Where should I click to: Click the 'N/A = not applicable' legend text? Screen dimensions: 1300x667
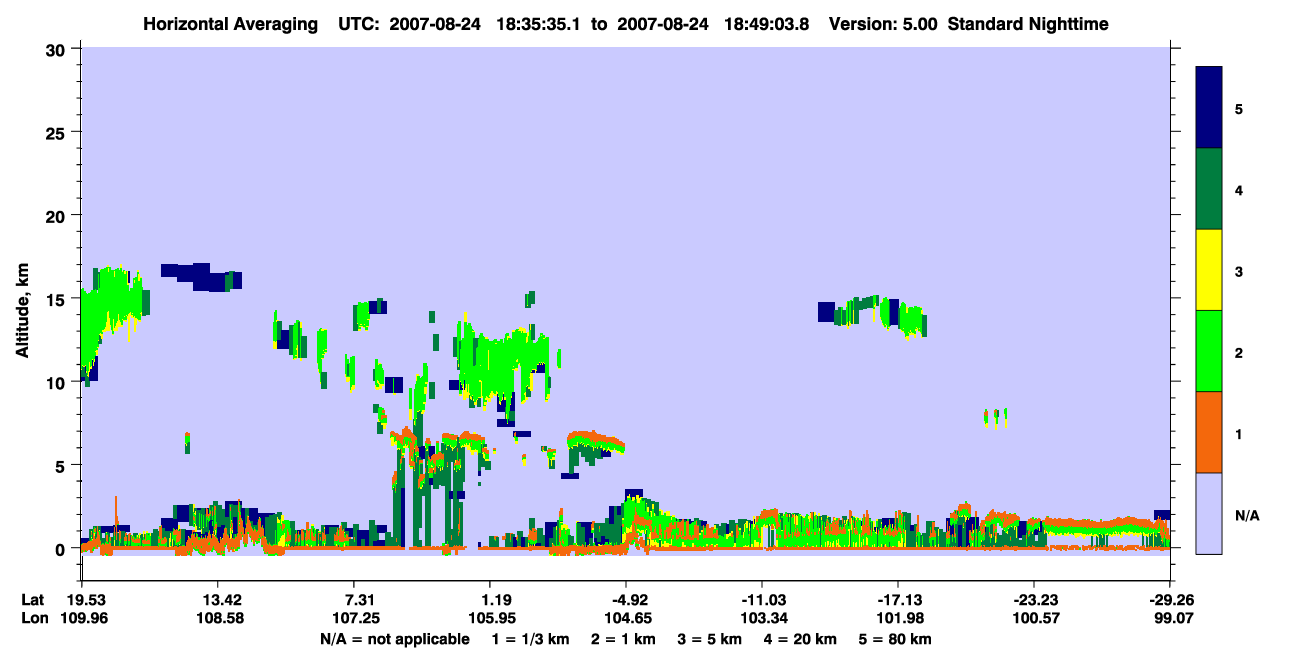(x=394, y=639)
